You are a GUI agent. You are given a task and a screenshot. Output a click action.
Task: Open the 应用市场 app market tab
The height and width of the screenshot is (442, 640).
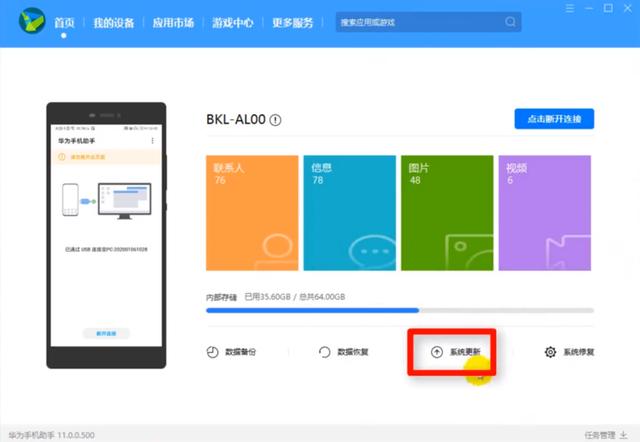173,23
